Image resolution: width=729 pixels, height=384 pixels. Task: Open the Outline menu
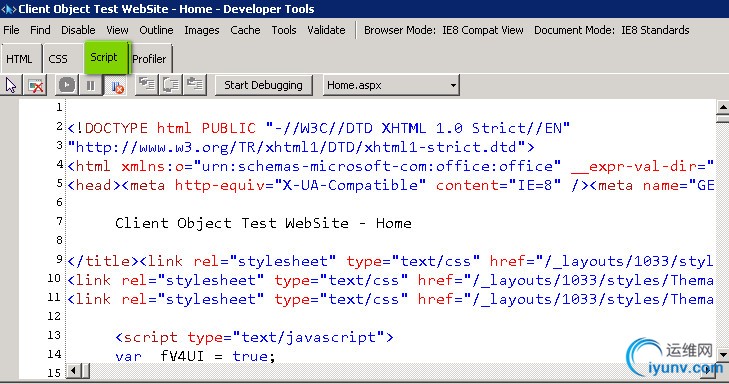156,30
